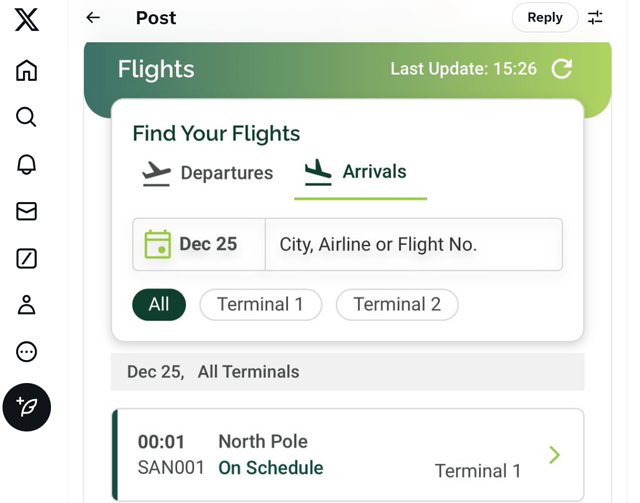
Task: Compose a new post
Action: click(27, 407)
